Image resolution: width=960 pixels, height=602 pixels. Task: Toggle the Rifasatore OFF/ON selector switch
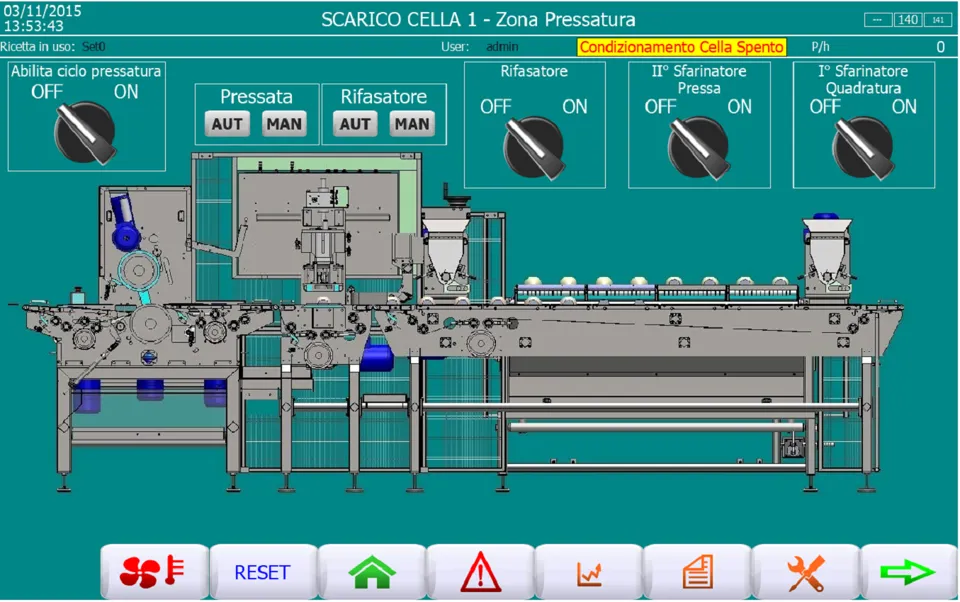[x=534, y=148]
